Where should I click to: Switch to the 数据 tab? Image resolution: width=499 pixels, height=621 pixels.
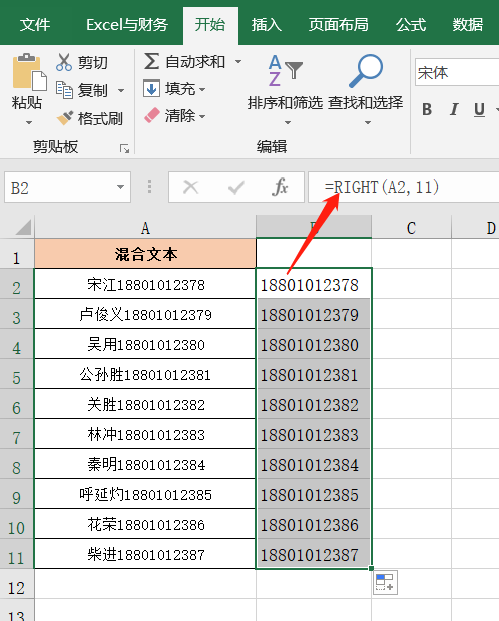tap(468, 25)
